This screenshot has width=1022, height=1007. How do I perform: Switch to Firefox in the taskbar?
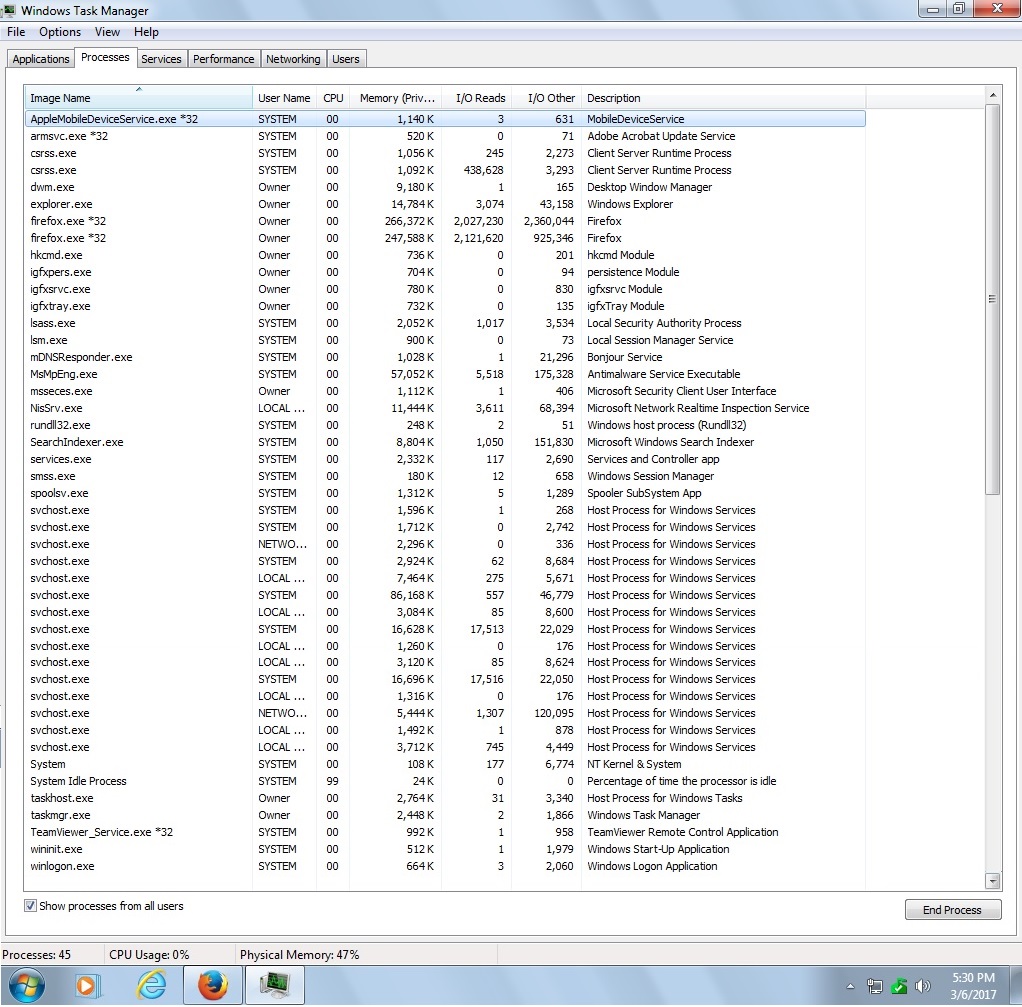coord(212,985)
